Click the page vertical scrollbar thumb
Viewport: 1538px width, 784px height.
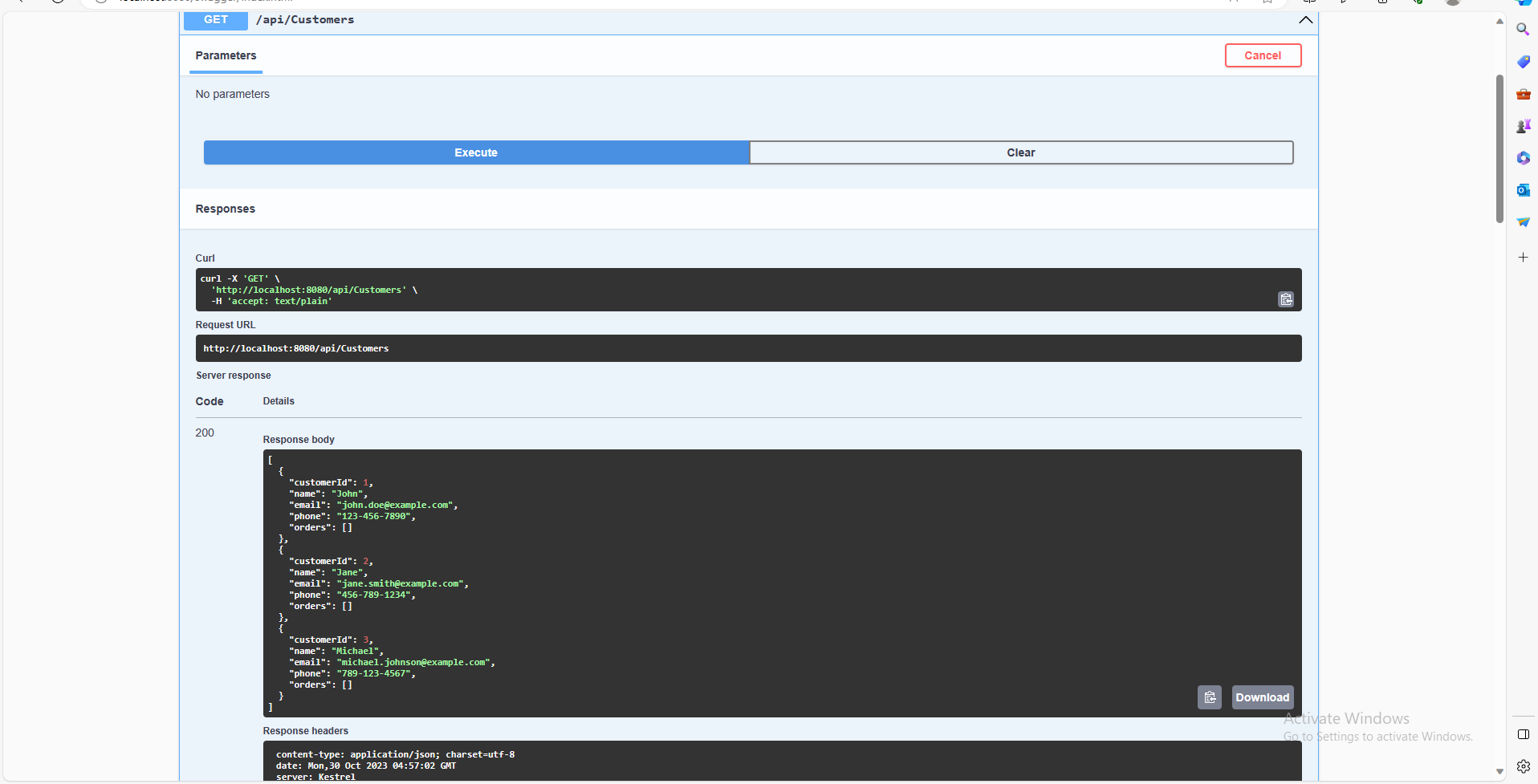(1499, 148)
